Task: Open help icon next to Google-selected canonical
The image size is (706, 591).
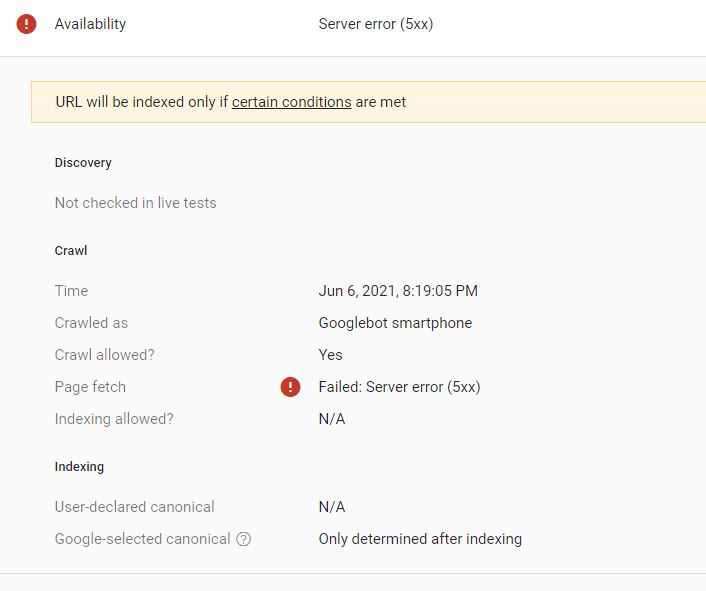Action: (243, 539)
